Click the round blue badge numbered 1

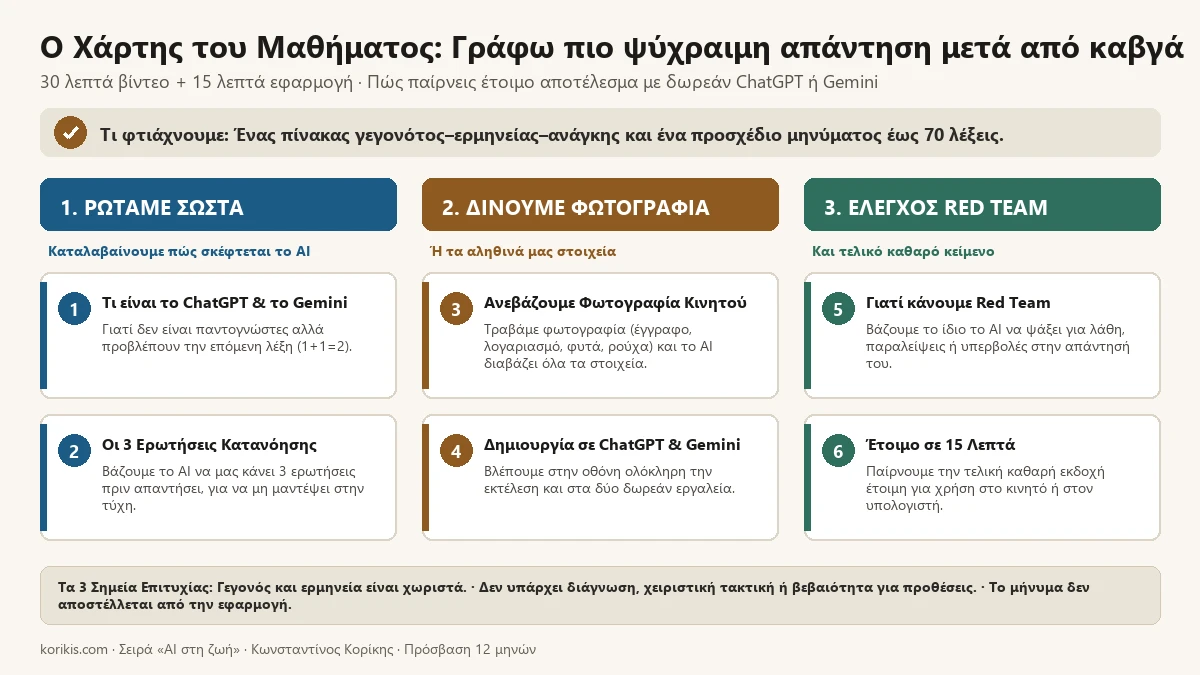pyautogui.click(x=74, y=310)
